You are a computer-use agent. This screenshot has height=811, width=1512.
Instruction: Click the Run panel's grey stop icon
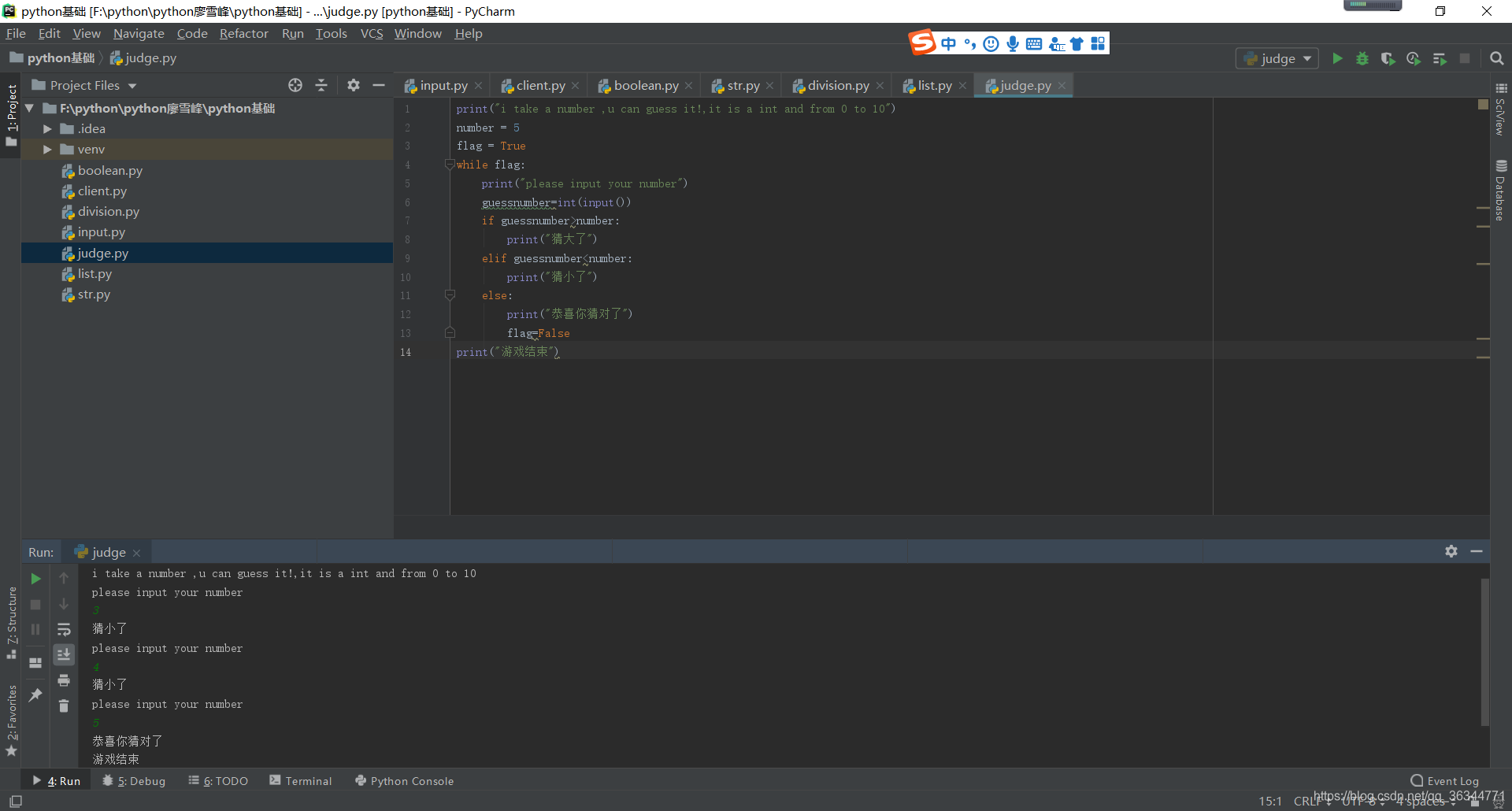tap(35, 604)
